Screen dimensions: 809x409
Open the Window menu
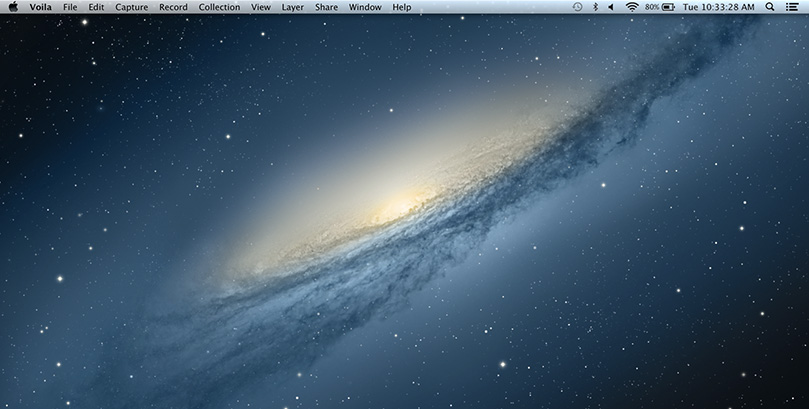(365, 7)
